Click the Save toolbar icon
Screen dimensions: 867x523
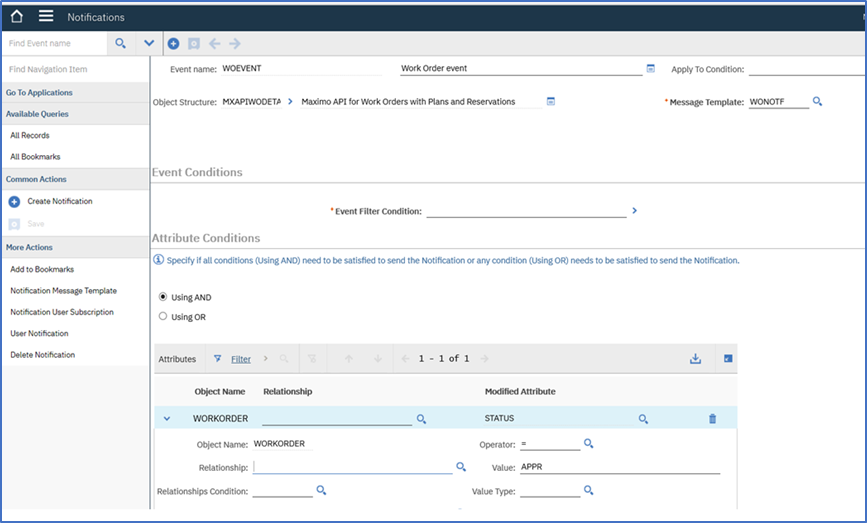pyautogui.click(x=194, y=44)
